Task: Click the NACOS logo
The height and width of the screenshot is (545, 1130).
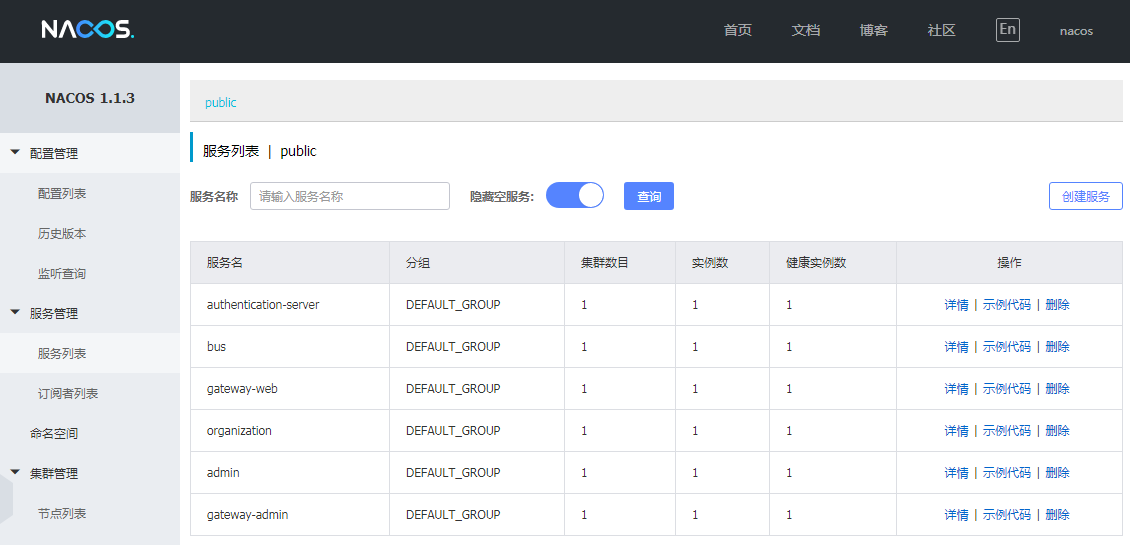Action: coord(87,30)
